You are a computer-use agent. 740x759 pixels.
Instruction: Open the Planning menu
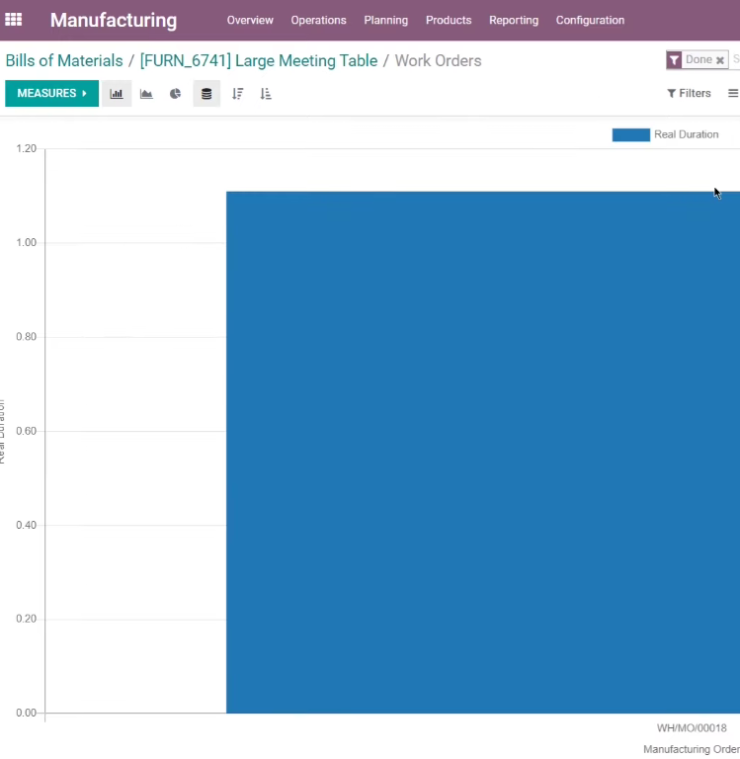coord(386,20)
